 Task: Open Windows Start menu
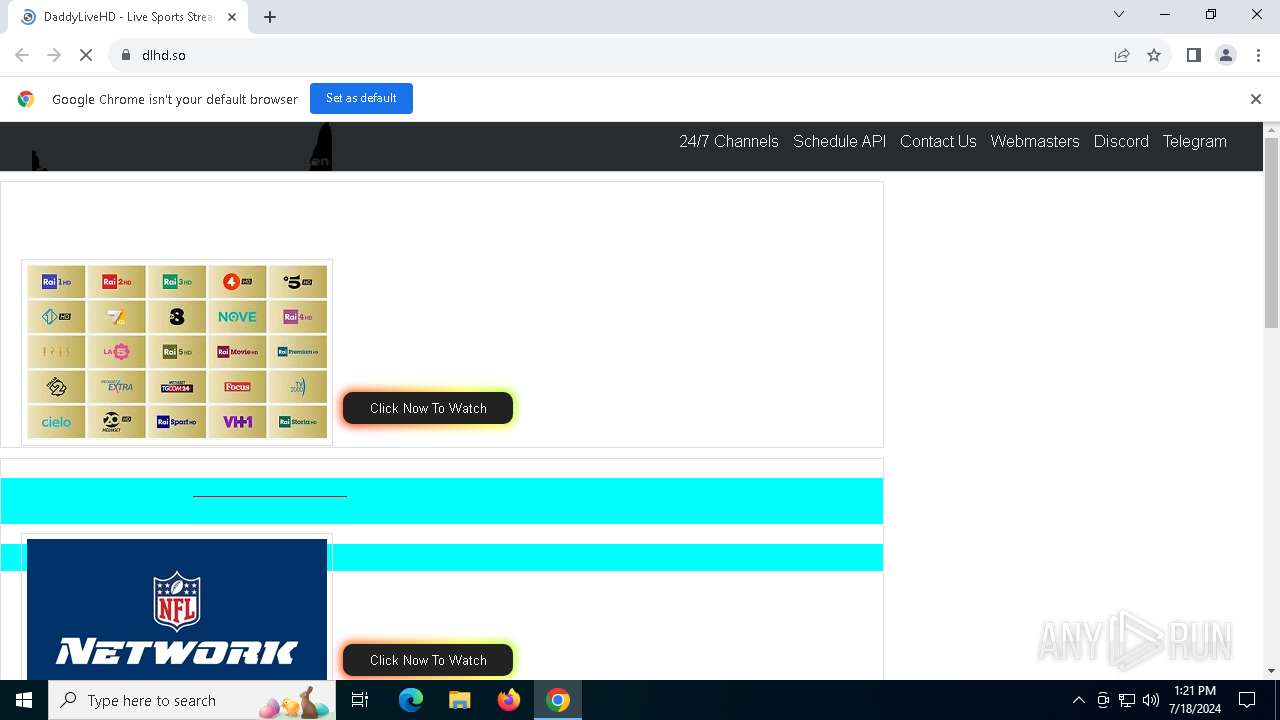(x=24, y=700)
